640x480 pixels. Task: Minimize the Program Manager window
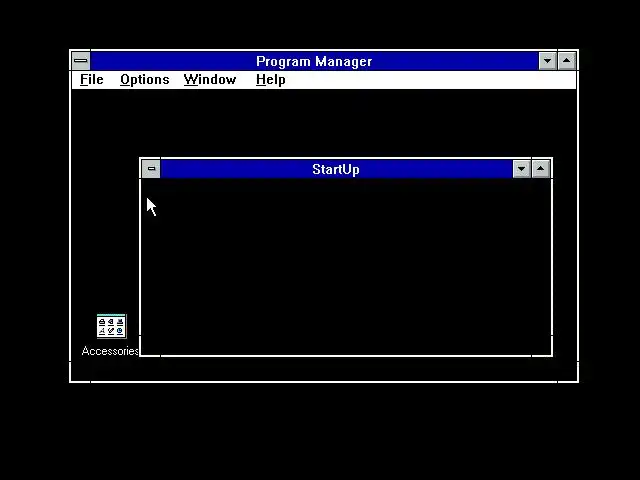(x=547, y=61)
